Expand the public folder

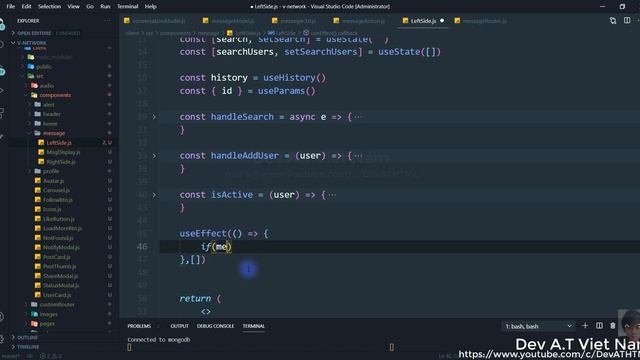[43, 67]
